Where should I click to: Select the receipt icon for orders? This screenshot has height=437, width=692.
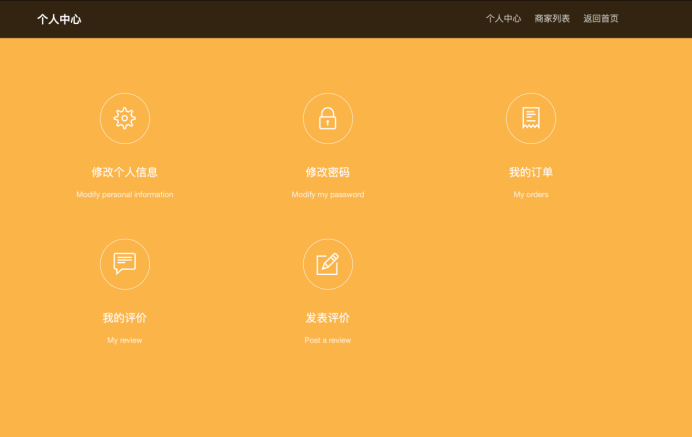coord(531,118)
